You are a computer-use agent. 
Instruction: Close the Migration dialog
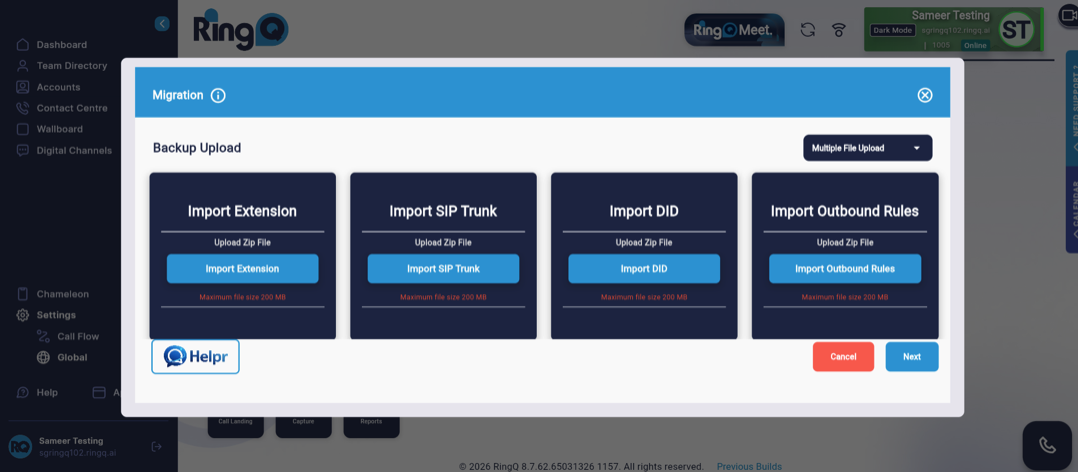point(925,95)
